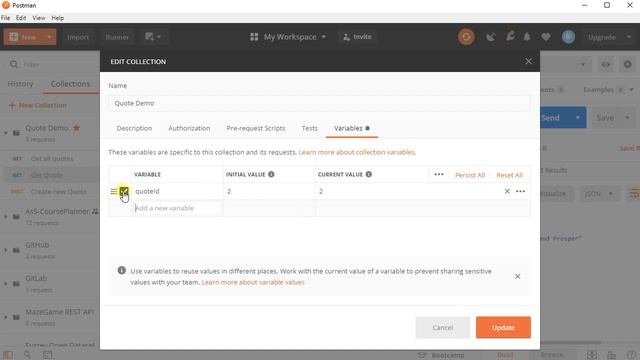This screenshot has height=360, width=640.
Task: Open the File menu
Action: (6, 18)
